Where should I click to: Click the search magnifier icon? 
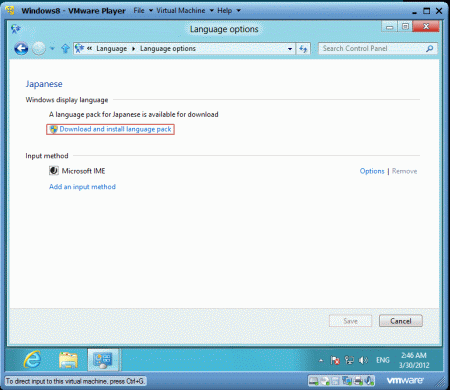430,49
